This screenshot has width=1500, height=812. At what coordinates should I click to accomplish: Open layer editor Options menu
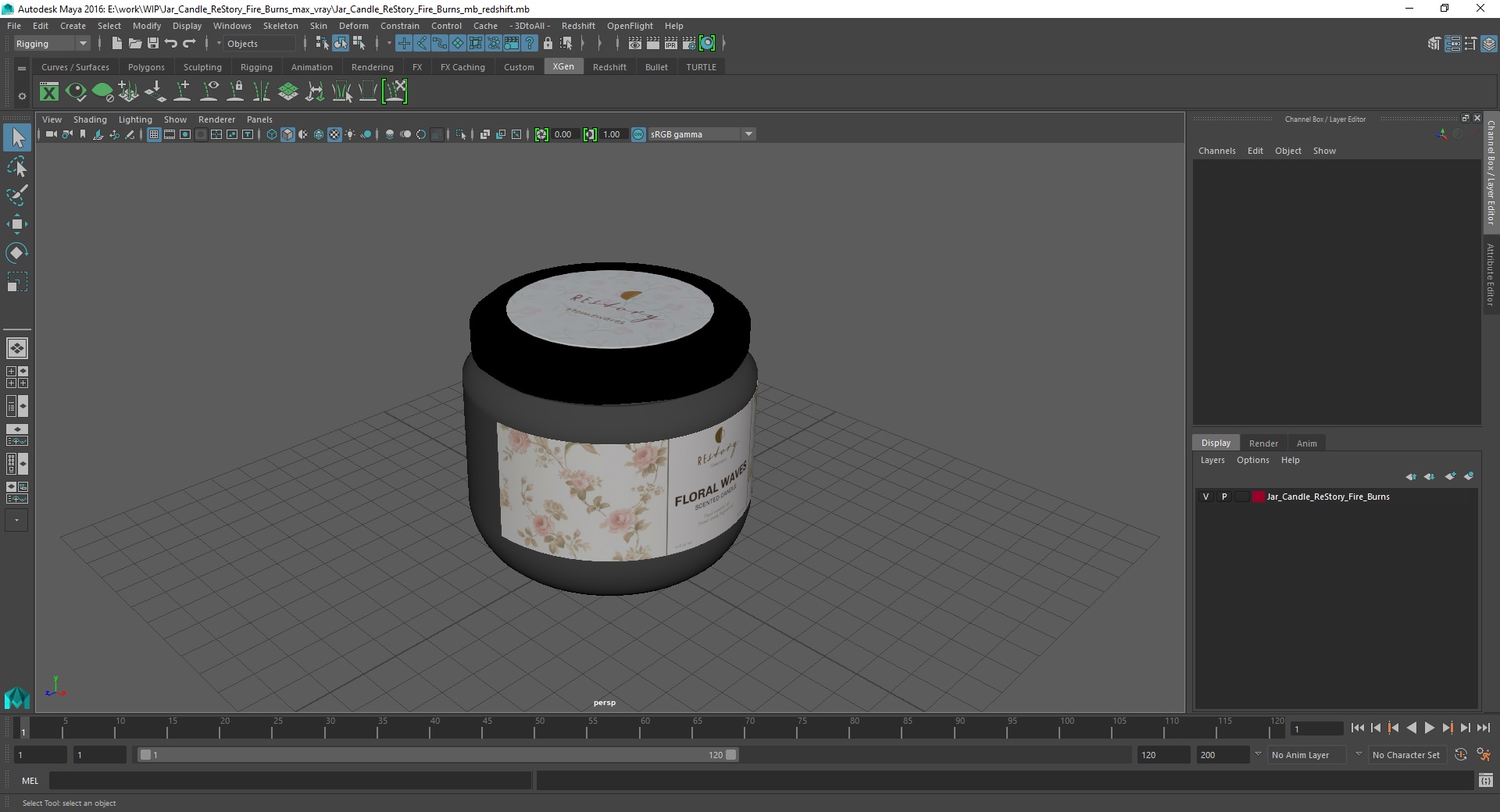pos(1252,460)
